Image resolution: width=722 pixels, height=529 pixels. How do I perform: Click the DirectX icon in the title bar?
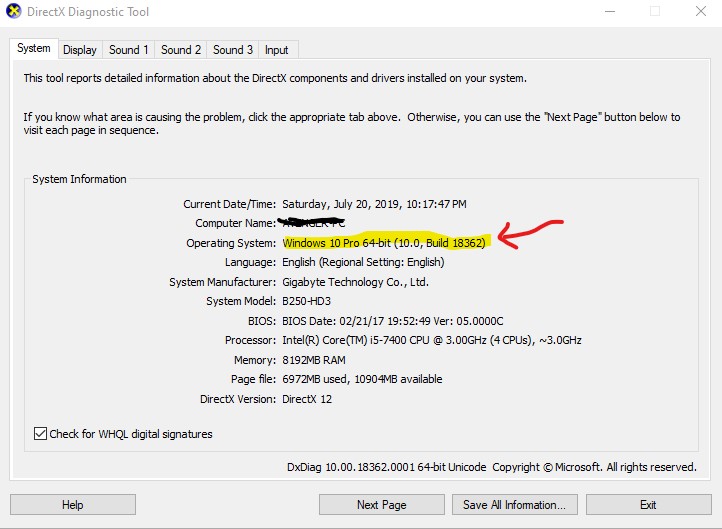pyautogui.click(x=14, y=12)
